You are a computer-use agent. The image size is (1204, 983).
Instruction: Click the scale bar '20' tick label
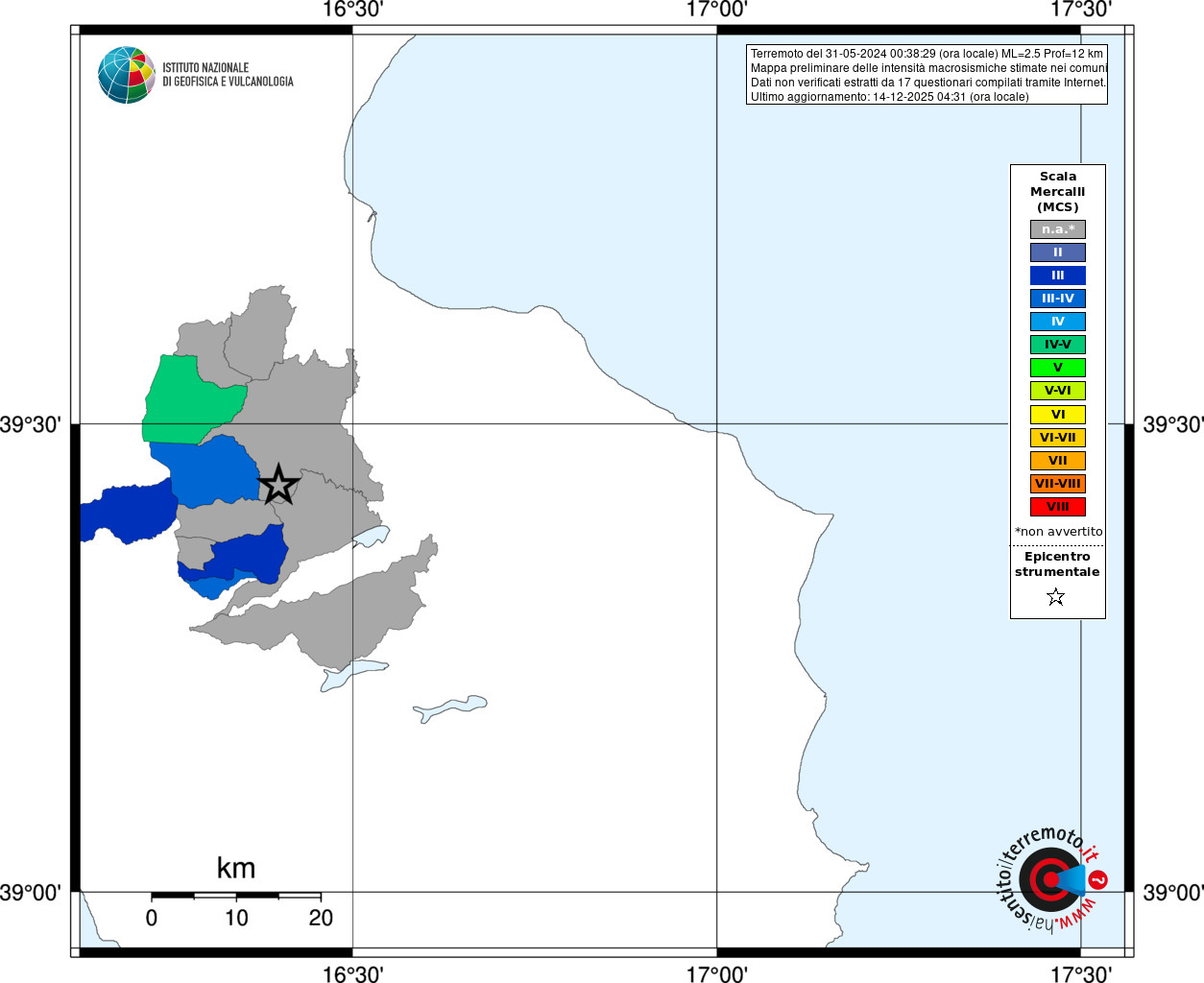321,918
